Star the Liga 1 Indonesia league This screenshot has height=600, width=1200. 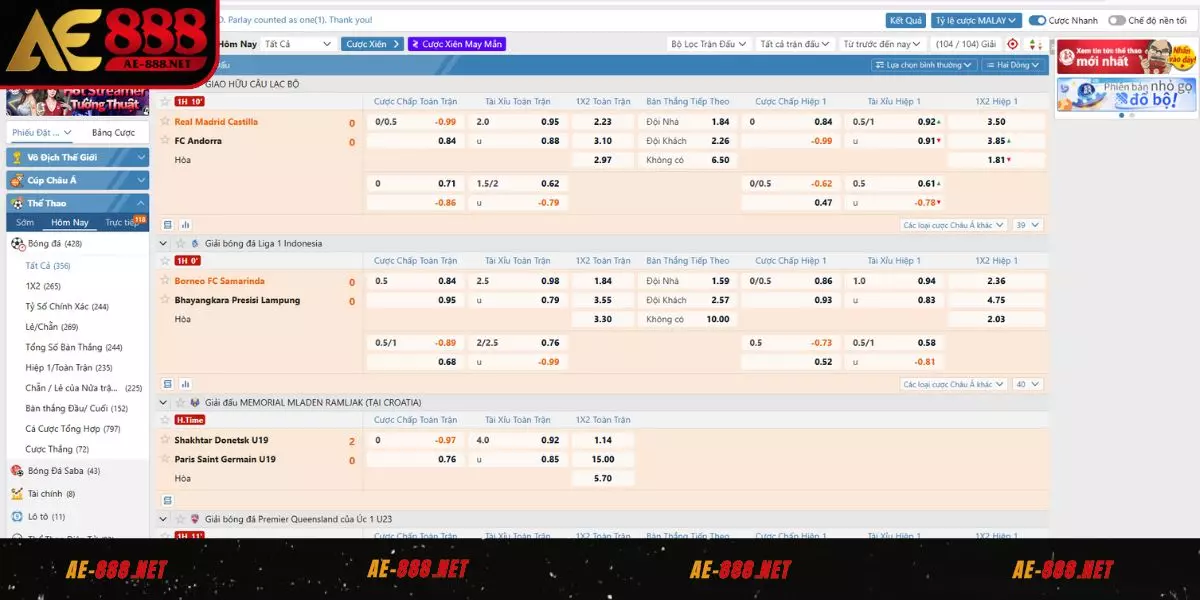180,243
